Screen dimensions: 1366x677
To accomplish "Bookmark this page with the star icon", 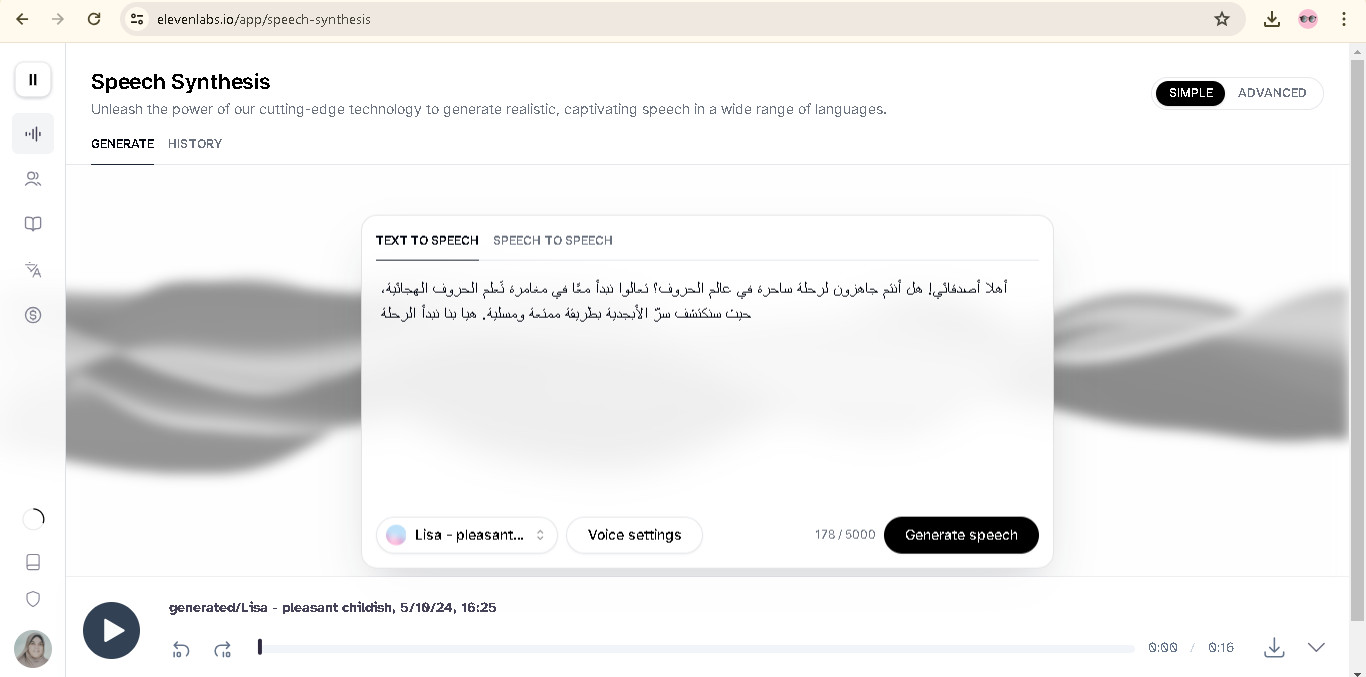I will click(x=1222, y=19).
